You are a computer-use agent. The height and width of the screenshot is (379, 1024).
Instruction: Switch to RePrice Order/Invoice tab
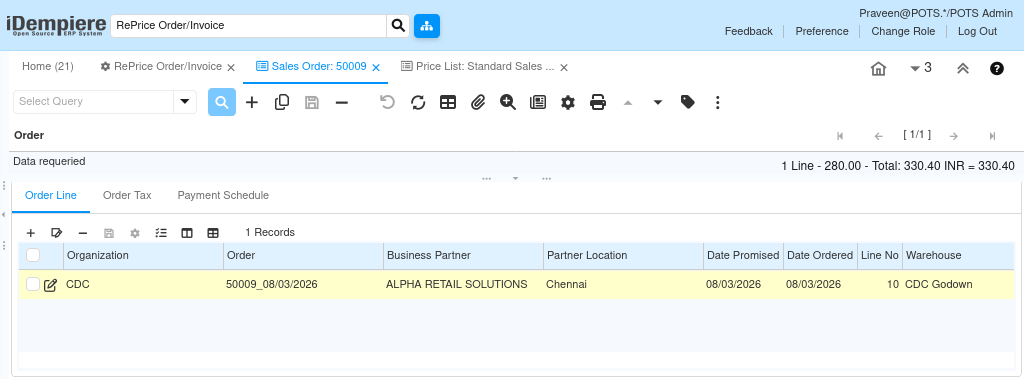coord(161,67)
